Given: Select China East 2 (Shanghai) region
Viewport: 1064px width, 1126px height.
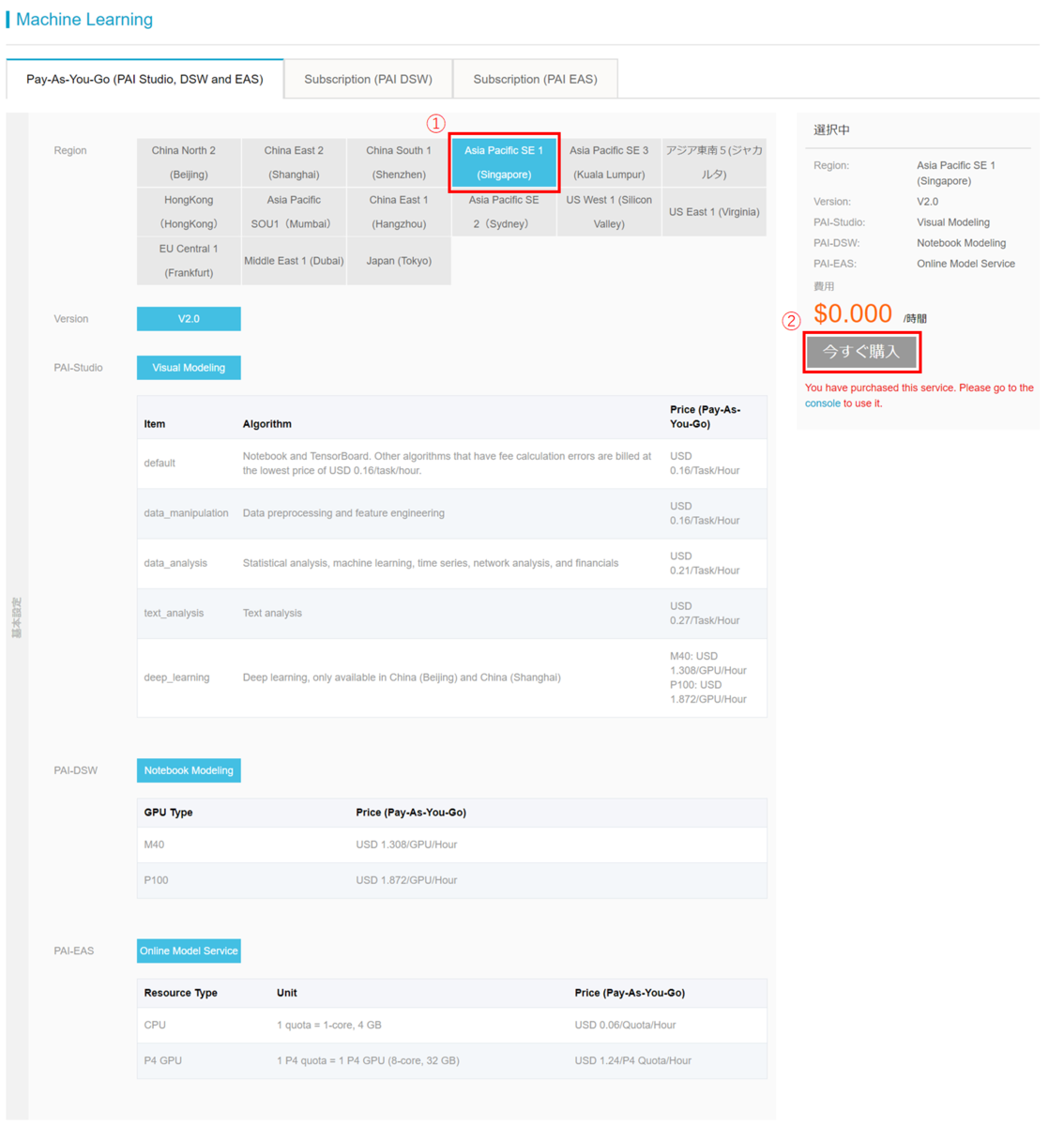Looking at the screenshot, I should [x=294, y=162].
